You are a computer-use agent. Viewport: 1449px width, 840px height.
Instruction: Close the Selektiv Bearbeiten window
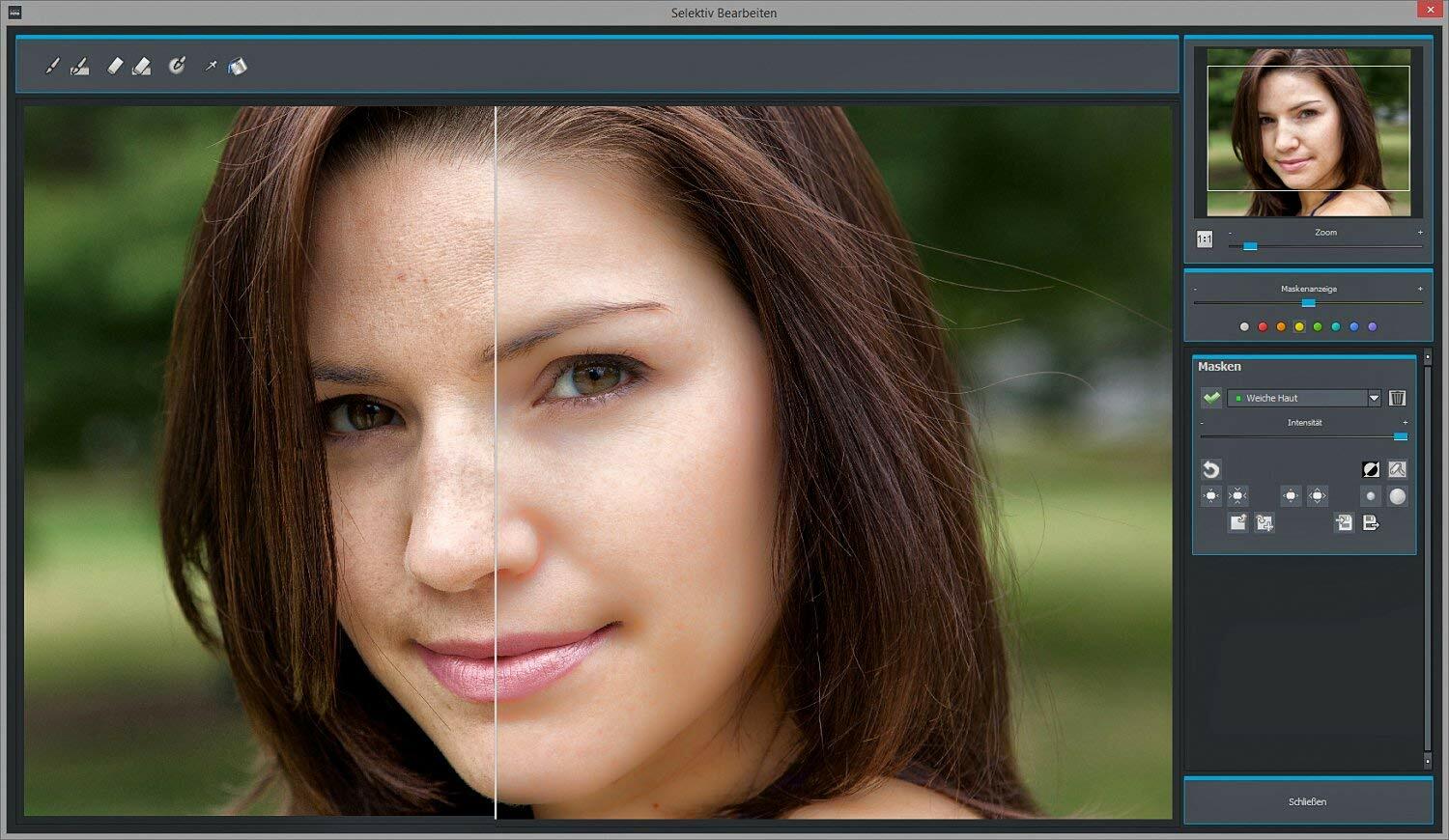[1431, 10]
